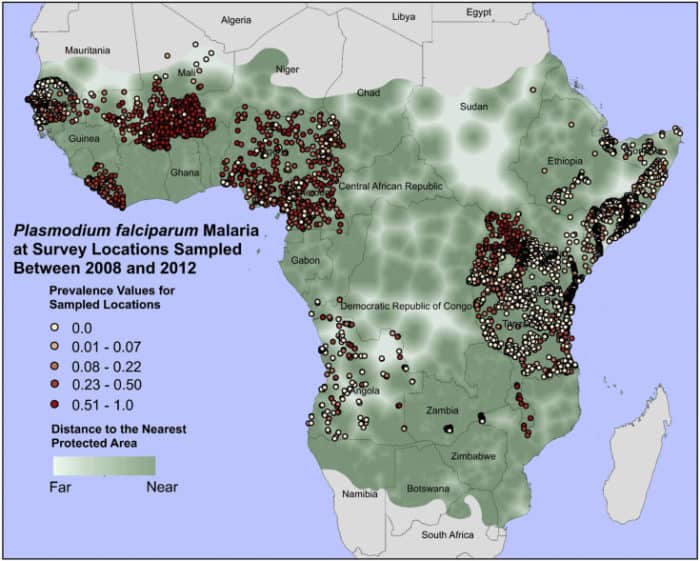Click the Gabon country label
700x561 pixels.
tap(305, 260)
